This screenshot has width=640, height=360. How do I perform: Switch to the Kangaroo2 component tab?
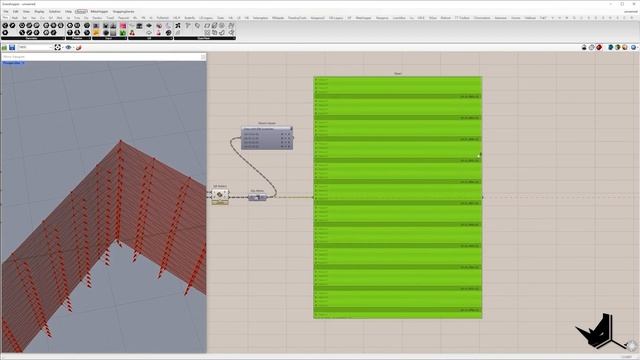tap(317, 18)
